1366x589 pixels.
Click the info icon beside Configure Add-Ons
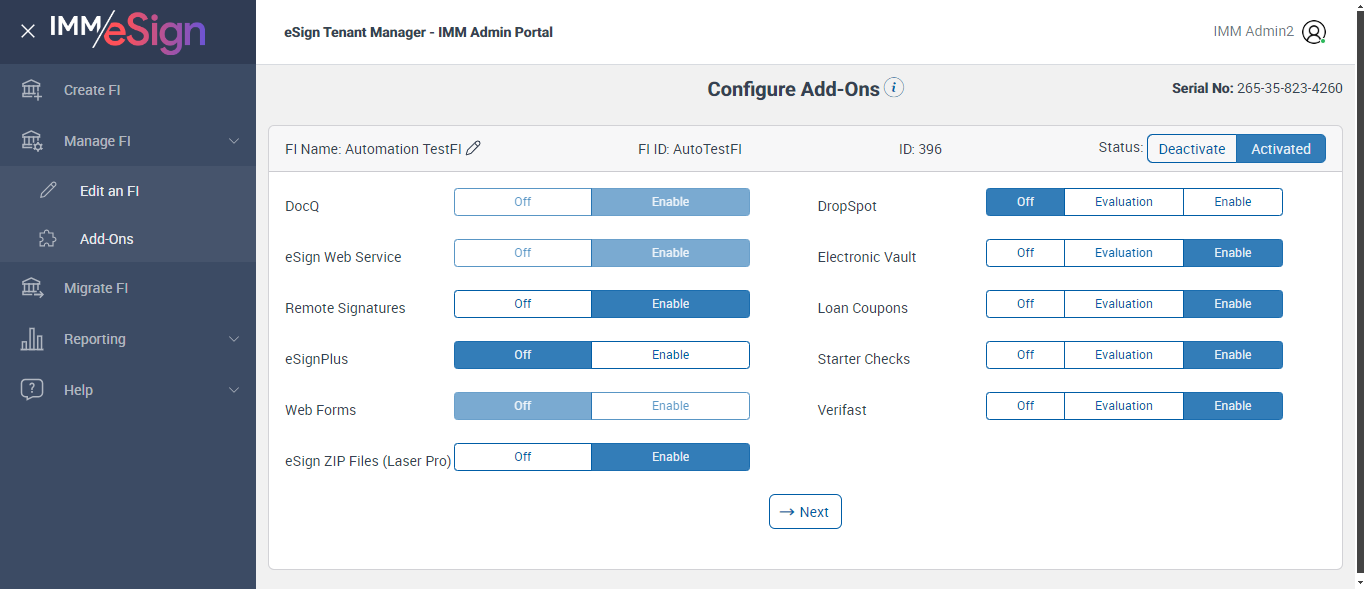click(894, 88)
